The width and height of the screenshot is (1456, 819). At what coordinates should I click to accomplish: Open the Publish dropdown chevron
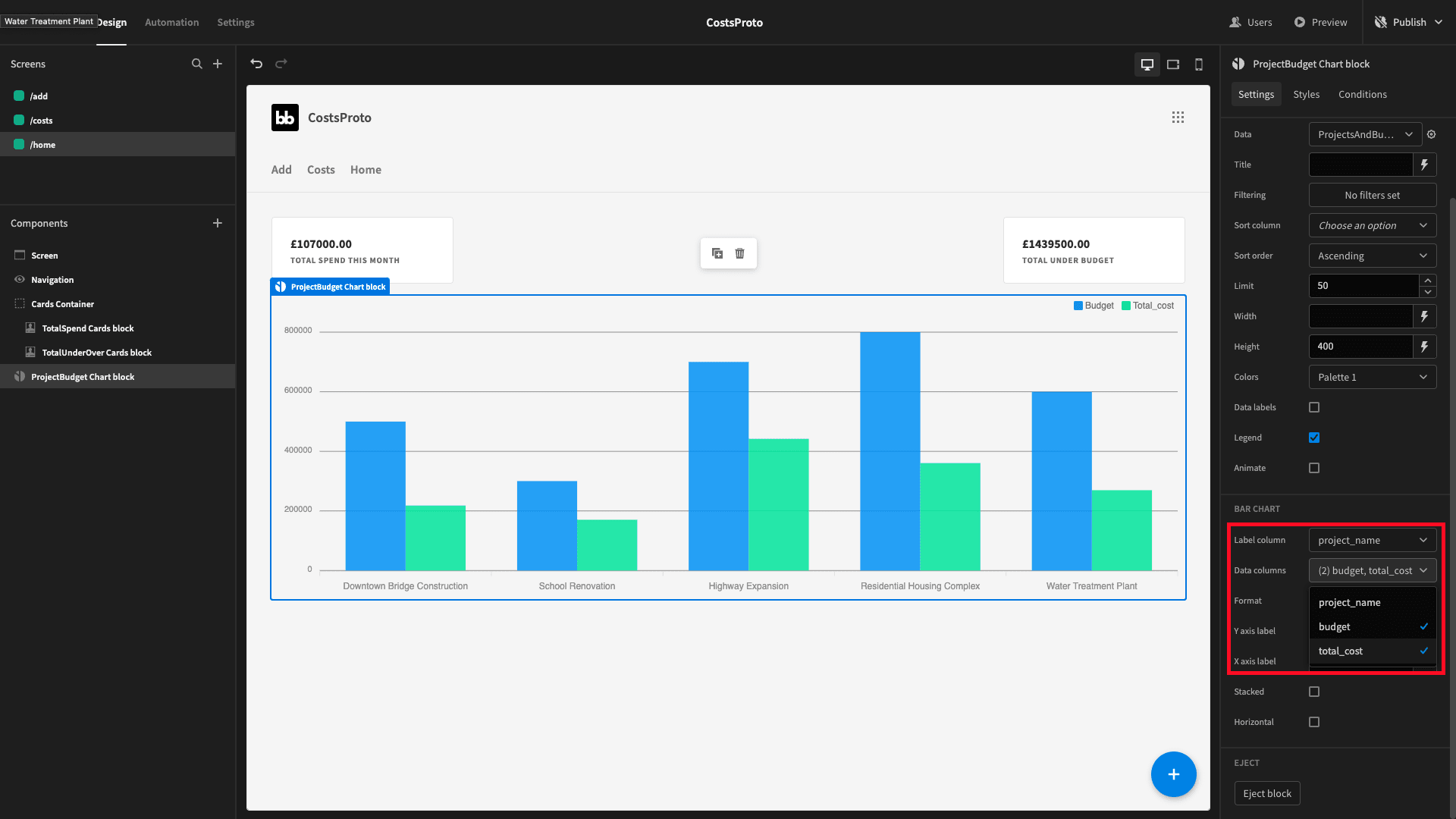tap(1438, 22)
